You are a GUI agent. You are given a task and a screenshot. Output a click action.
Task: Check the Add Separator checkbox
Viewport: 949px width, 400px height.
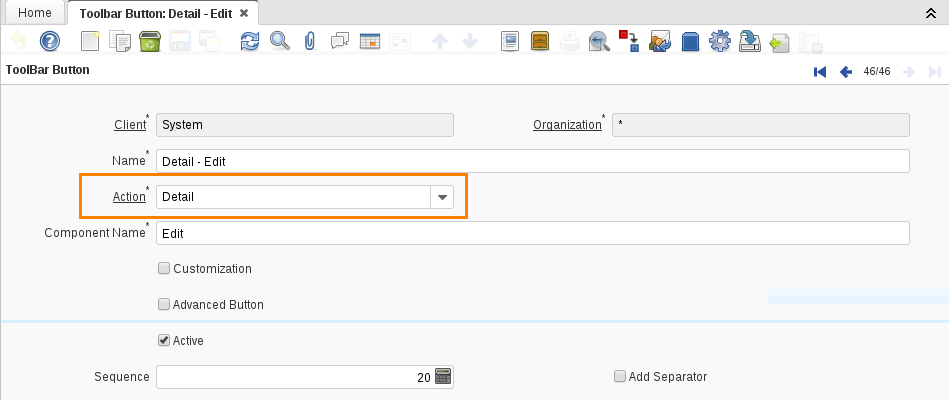pyautogui.click(x=620, y=377)
